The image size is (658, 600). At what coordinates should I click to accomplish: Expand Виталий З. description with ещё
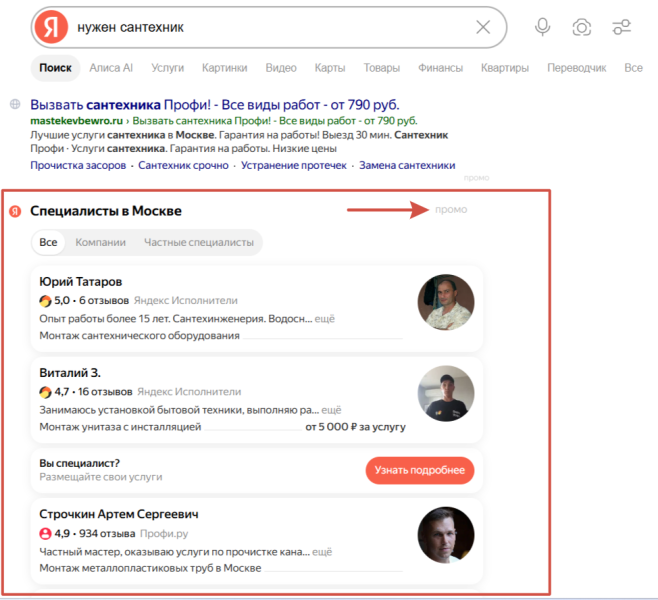[x=331, y=410]
